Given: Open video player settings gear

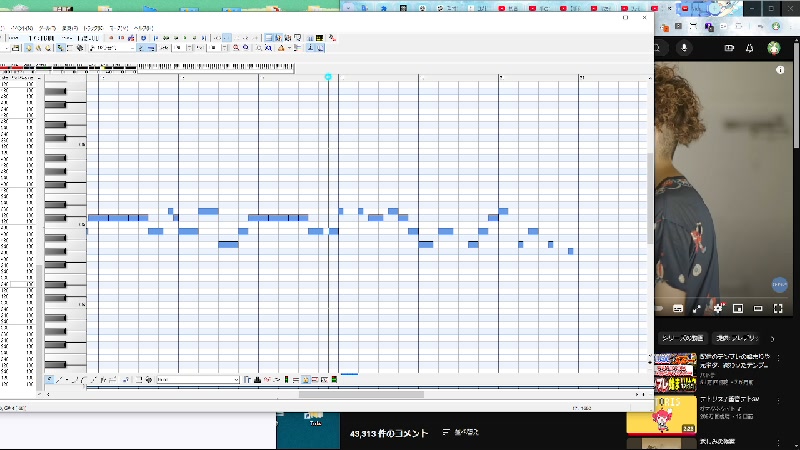Looking at the screenshot, I should point(718,308).
